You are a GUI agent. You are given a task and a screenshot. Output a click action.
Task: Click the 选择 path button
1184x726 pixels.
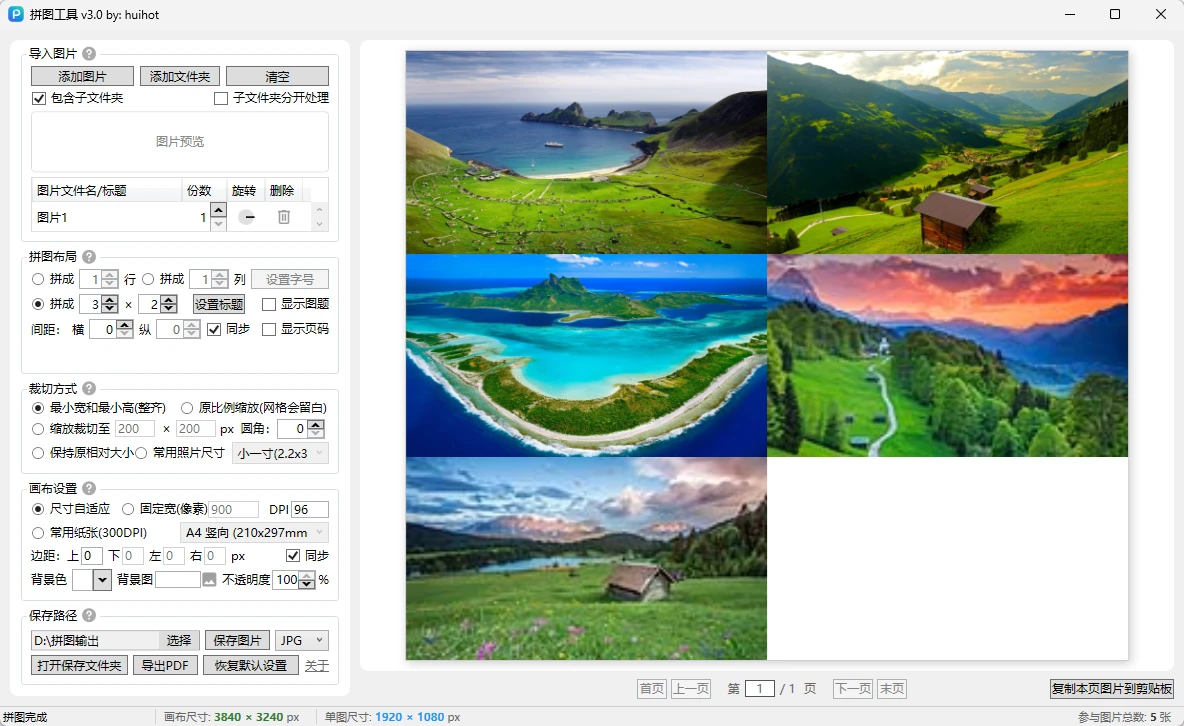179,641
